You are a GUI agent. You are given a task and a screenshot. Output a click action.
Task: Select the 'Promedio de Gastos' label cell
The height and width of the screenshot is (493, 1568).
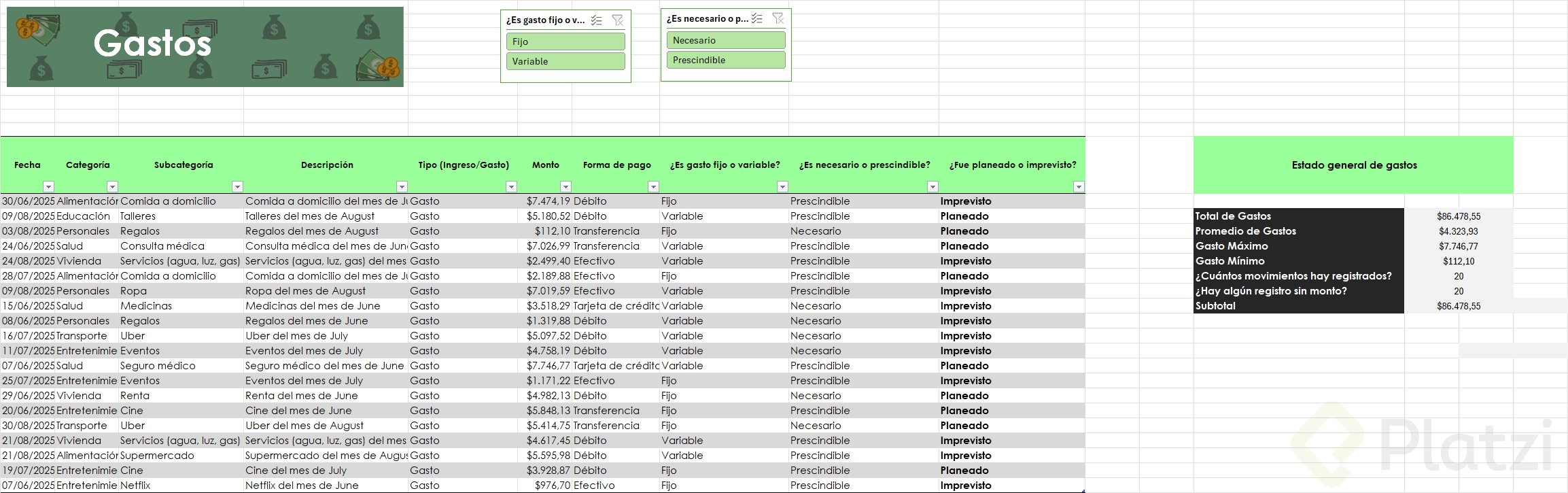(1299, 231)
